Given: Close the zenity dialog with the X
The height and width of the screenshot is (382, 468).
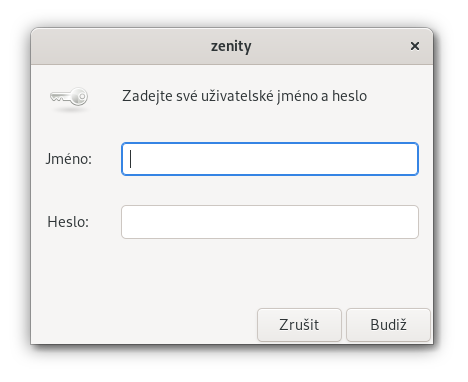Looking at the screenshot, I should [415, 46].
